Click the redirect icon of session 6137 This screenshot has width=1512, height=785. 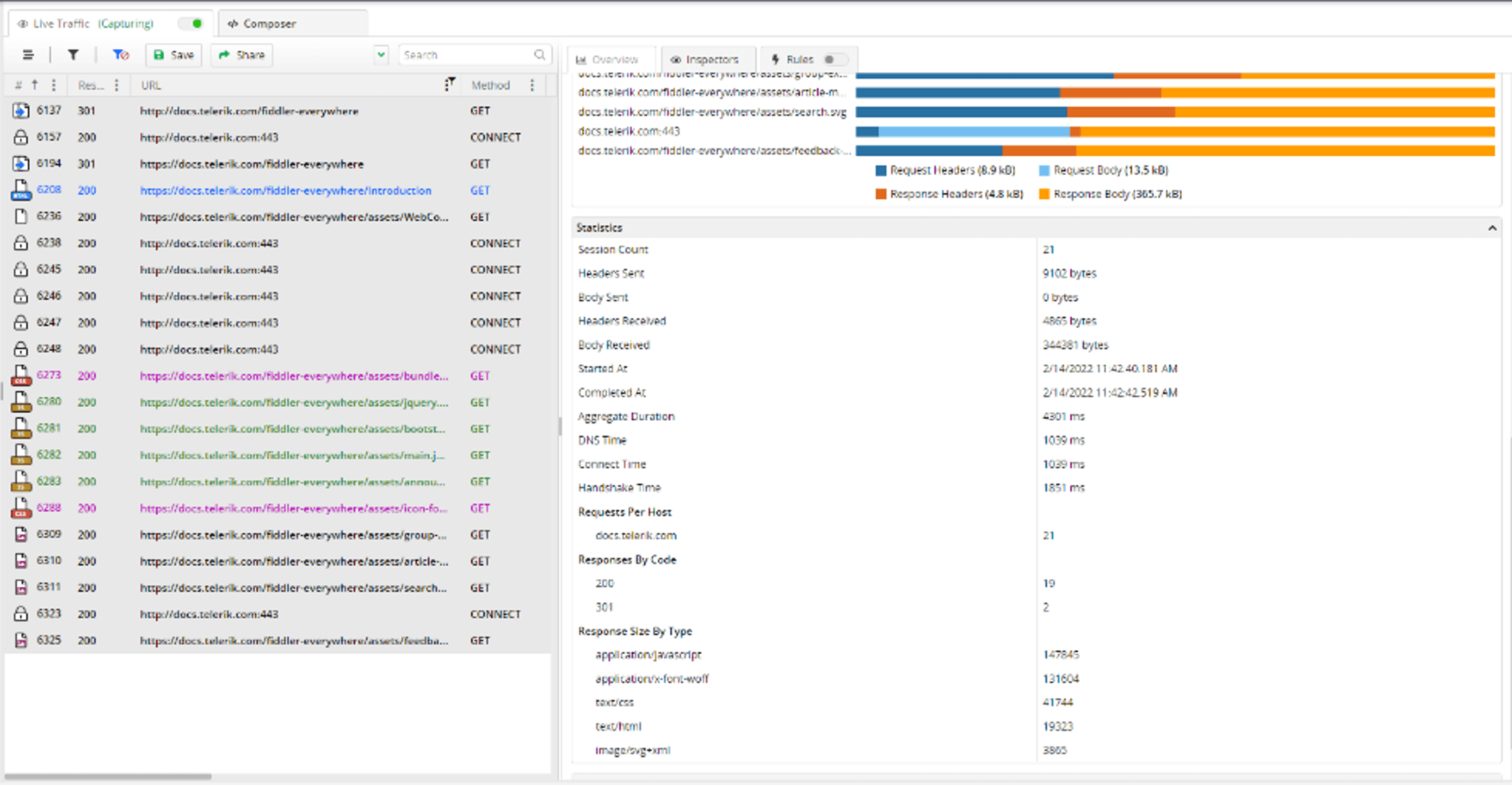pyautogui.click(x=21, y=111)
